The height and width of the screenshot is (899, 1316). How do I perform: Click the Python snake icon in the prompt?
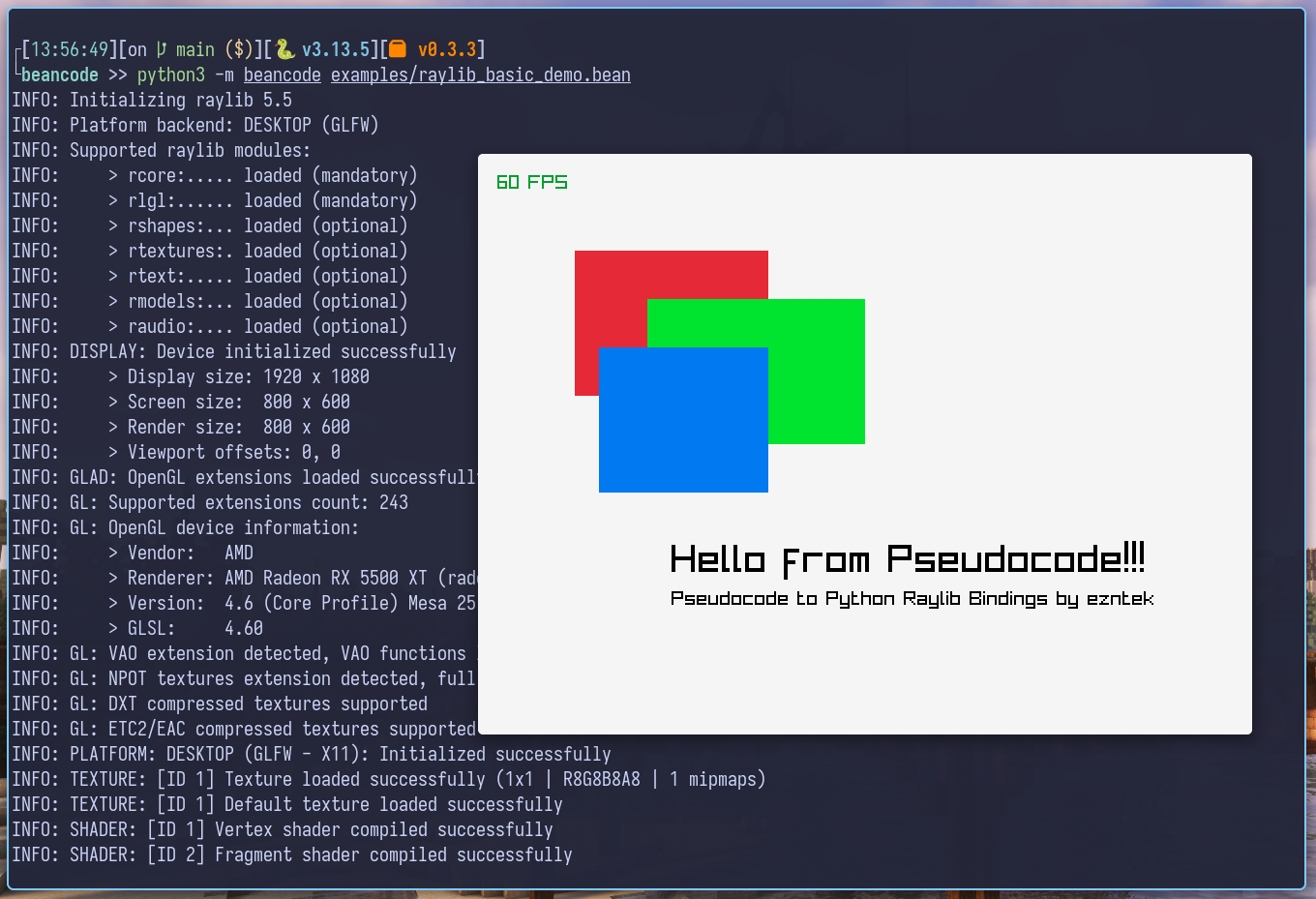point(284,49)
